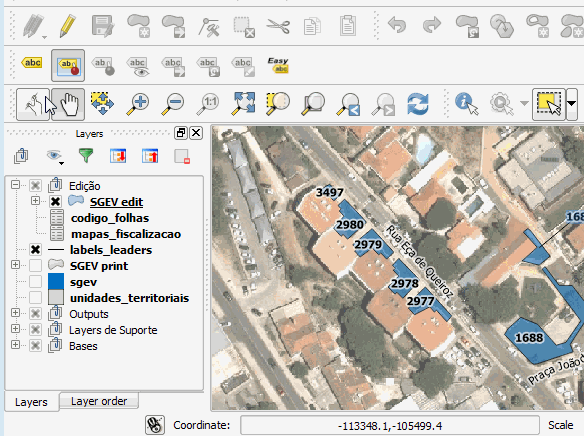Activate the Identify Features tool
584x436 pixels.
click(x=466, y=104)
